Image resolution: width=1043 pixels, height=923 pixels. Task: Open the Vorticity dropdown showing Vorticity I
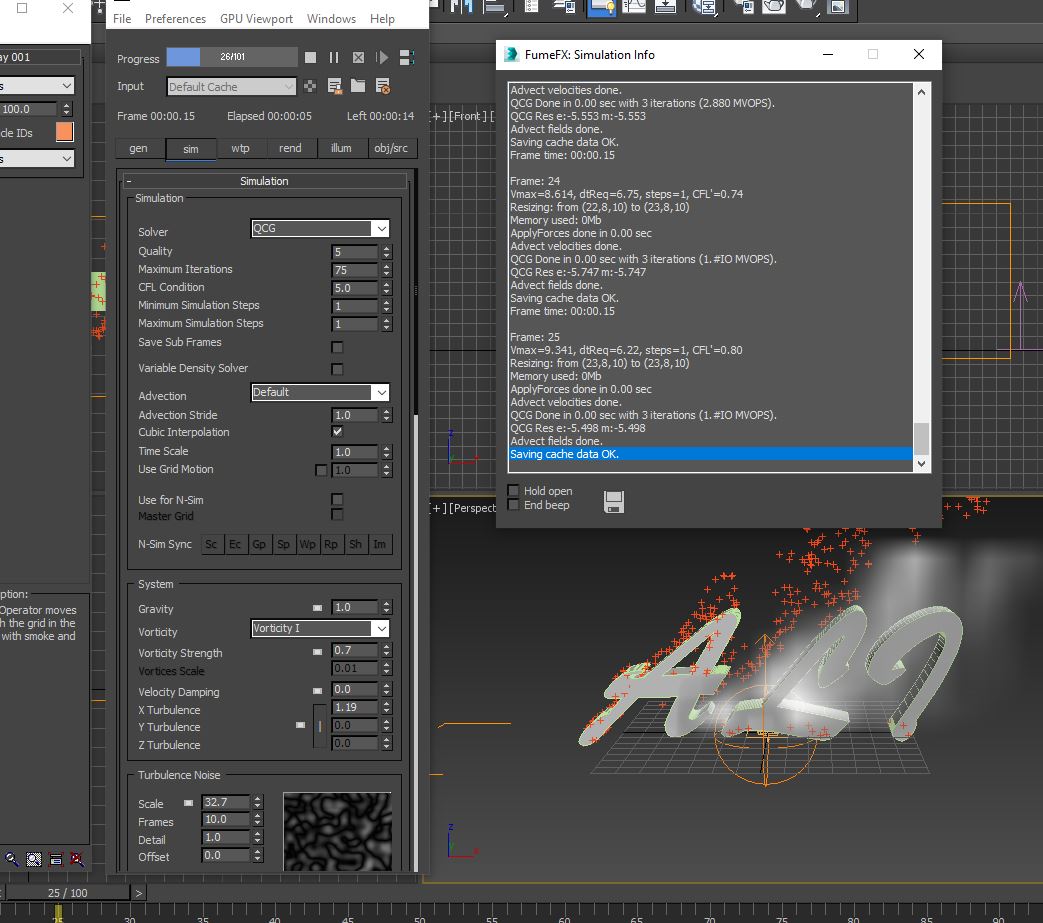(320, 628)
